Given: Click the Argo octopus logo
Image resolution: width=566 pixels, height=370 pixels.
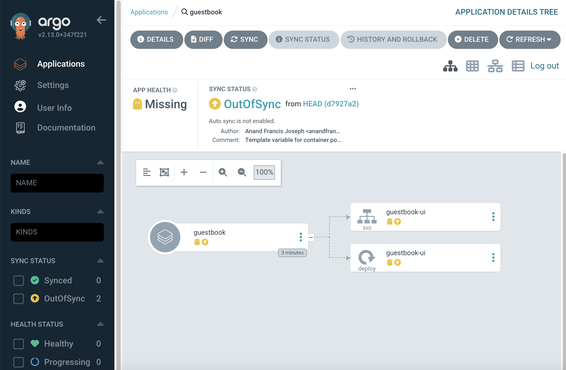Looking at the screenshot, I should coord(21,26).
